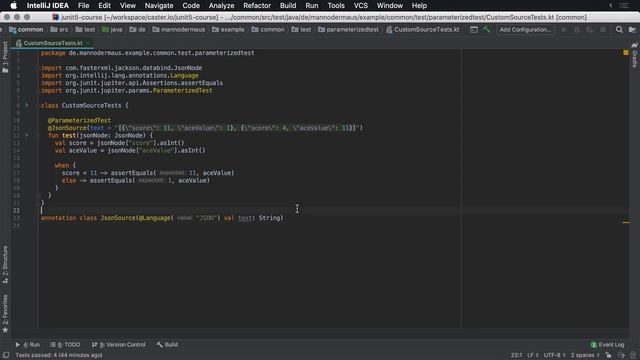Run the test function from gutter icon
The width and height of the screenshot is (640, 360).
[27, 135]
